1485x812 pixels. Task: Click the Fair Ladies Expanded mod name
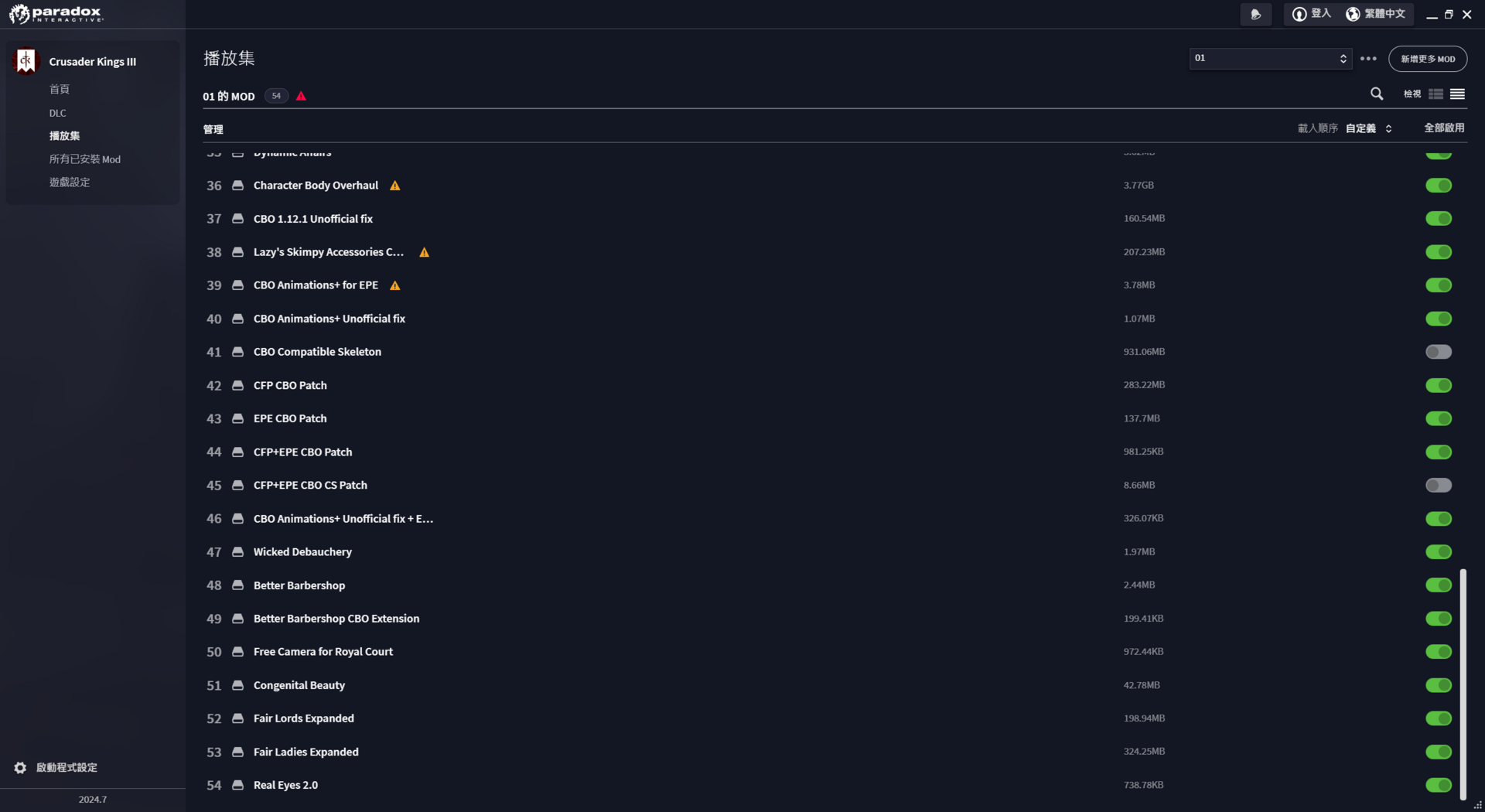(306, 752)
